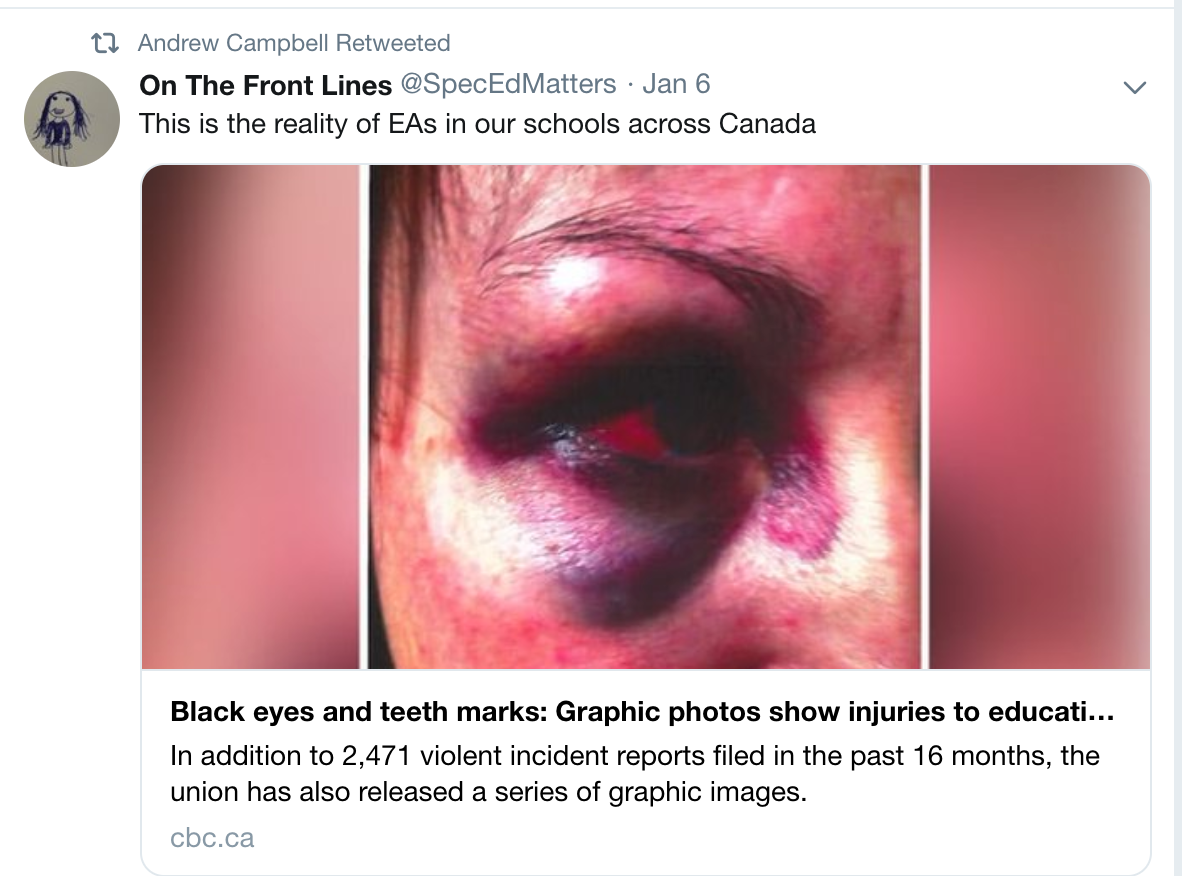This screenshot has width=1182, height=876.
Task: Open the On The Front Lines display name
Action: point(265,84)
